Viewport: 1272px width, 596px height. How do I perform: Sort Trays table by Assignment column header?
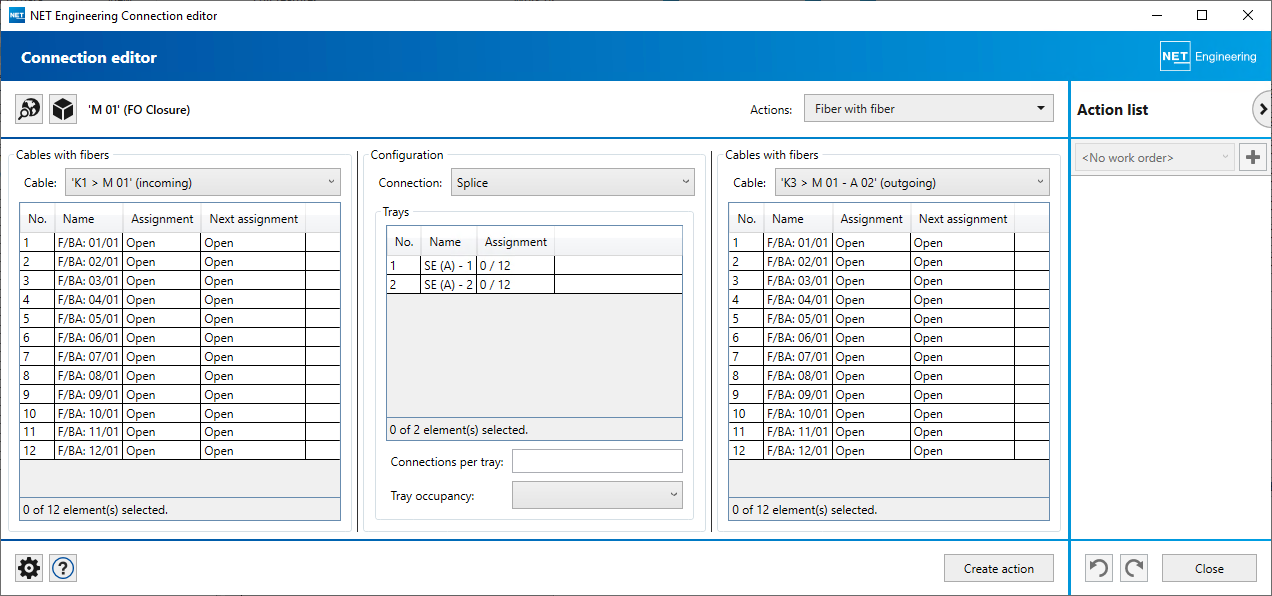(515, 241)
